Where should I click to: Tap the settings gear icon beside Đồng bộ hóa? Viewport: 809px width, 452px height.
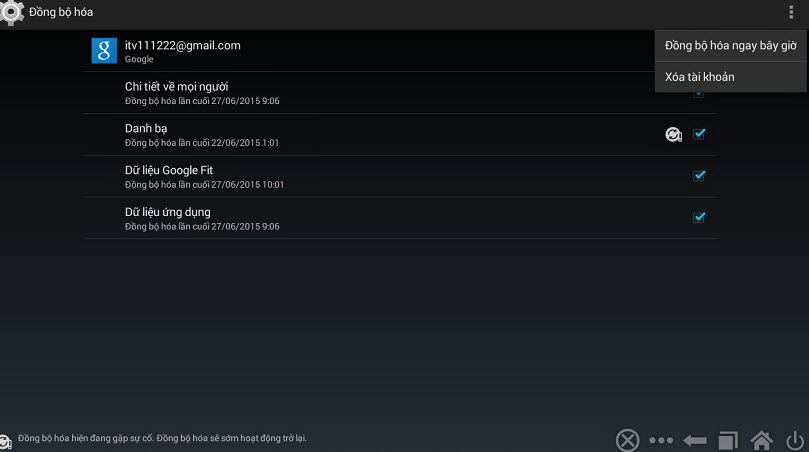[11, 11]
